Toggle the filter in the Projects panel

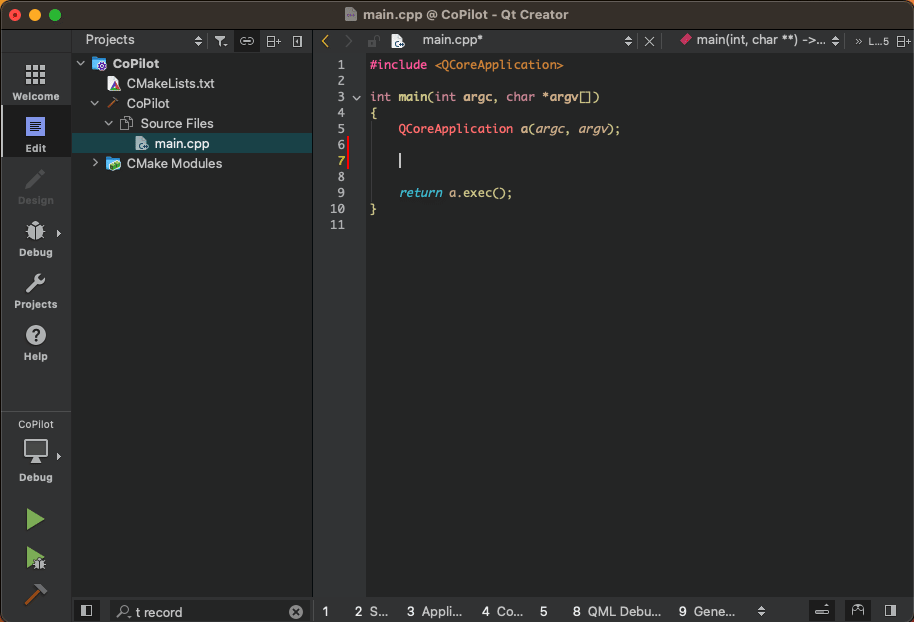220,40
